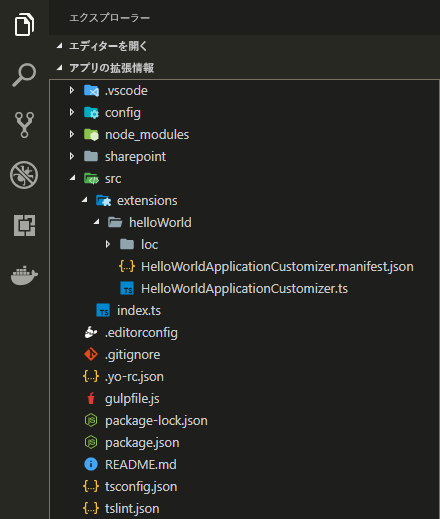Open the Debug view icon

tap(24, 175)
